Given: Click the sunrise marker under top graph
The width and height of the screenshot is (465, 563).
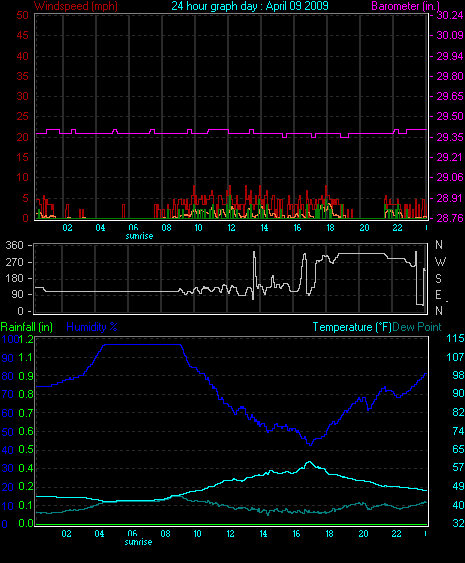Looking at the screenshot, I should pos(139,236).
